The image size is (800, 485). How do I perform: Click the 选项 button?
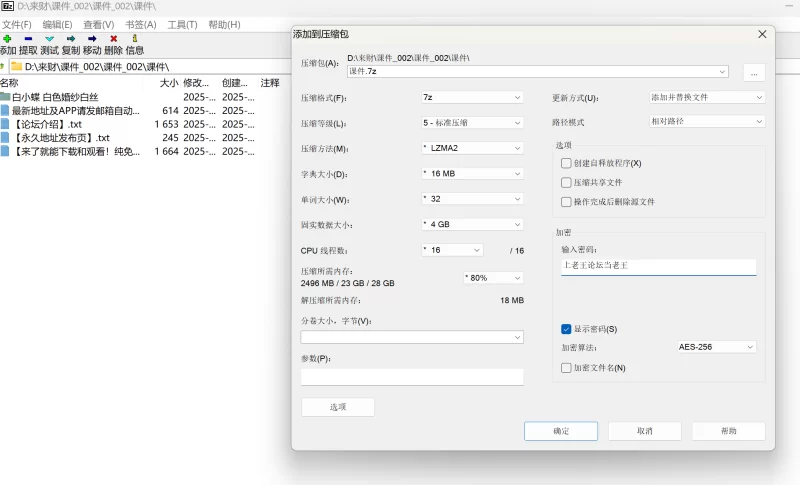pos(338,407)
